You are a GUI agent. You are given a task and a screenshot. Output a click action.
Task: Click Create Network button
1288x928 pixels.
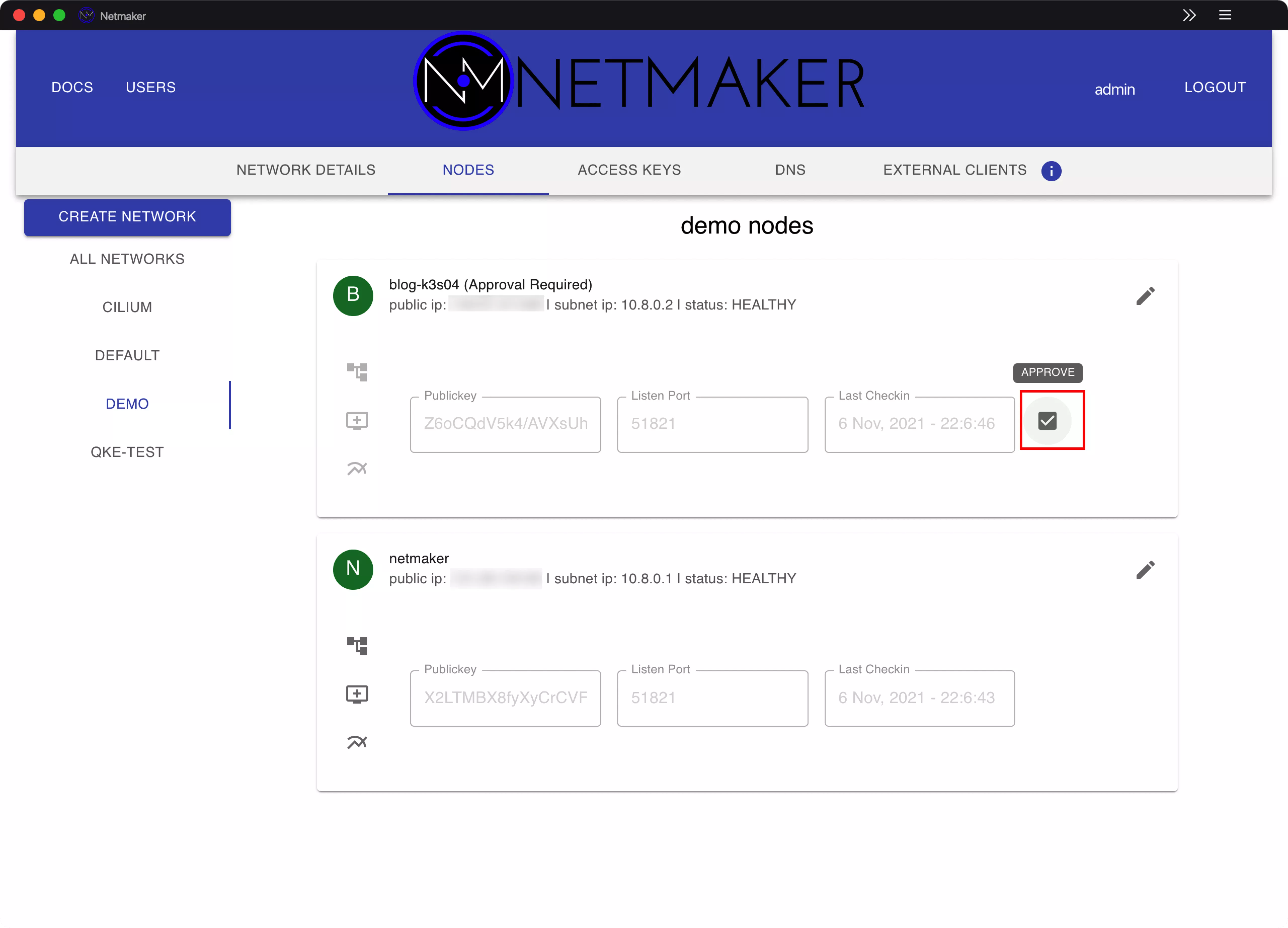pyautogui.click(x=127, y=217)
